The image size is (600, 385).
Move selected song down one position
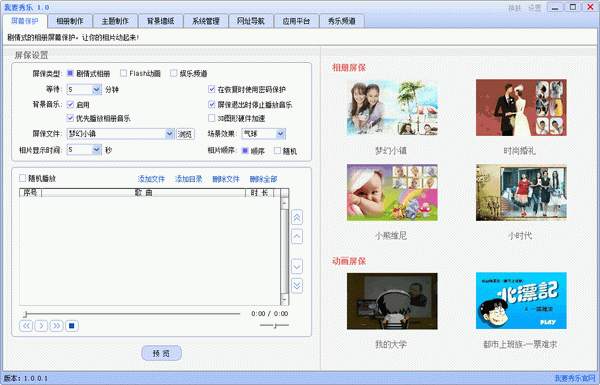[x=297, y=266]
